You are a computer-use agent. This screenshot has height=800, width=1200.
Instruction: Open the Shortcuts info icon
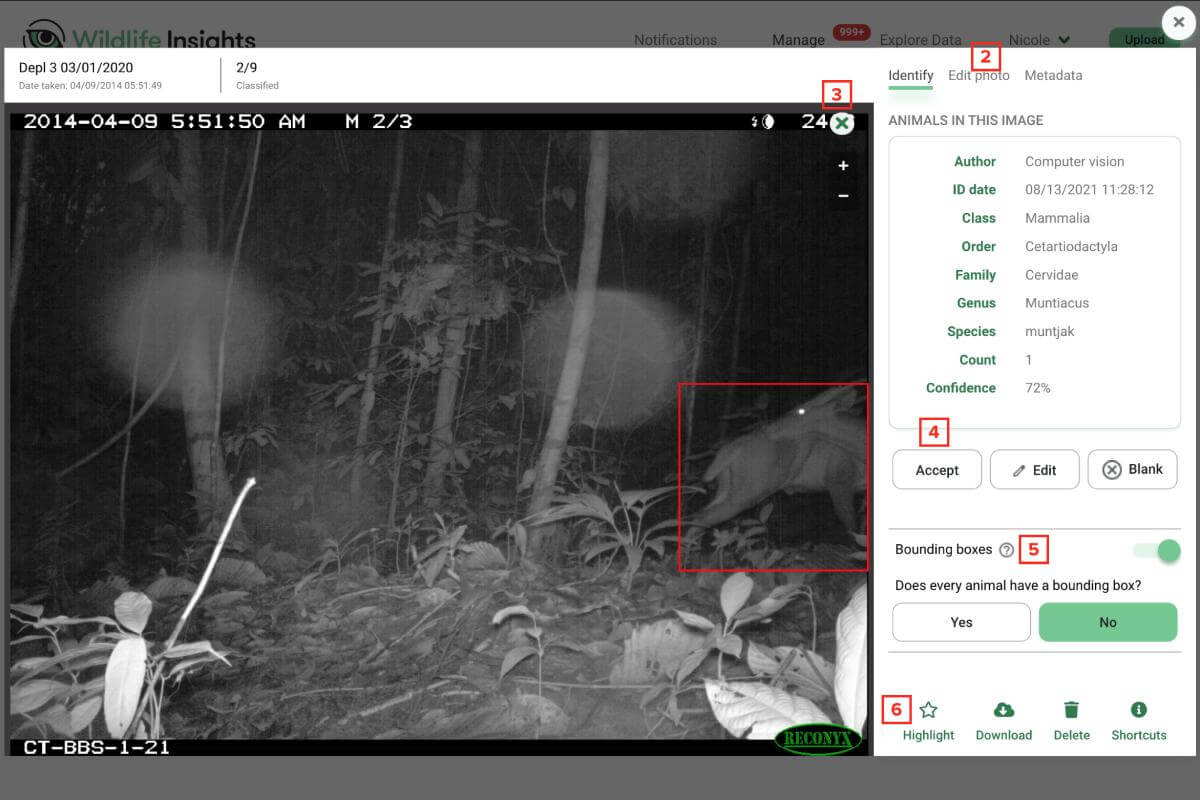[x=1138, y=709]
